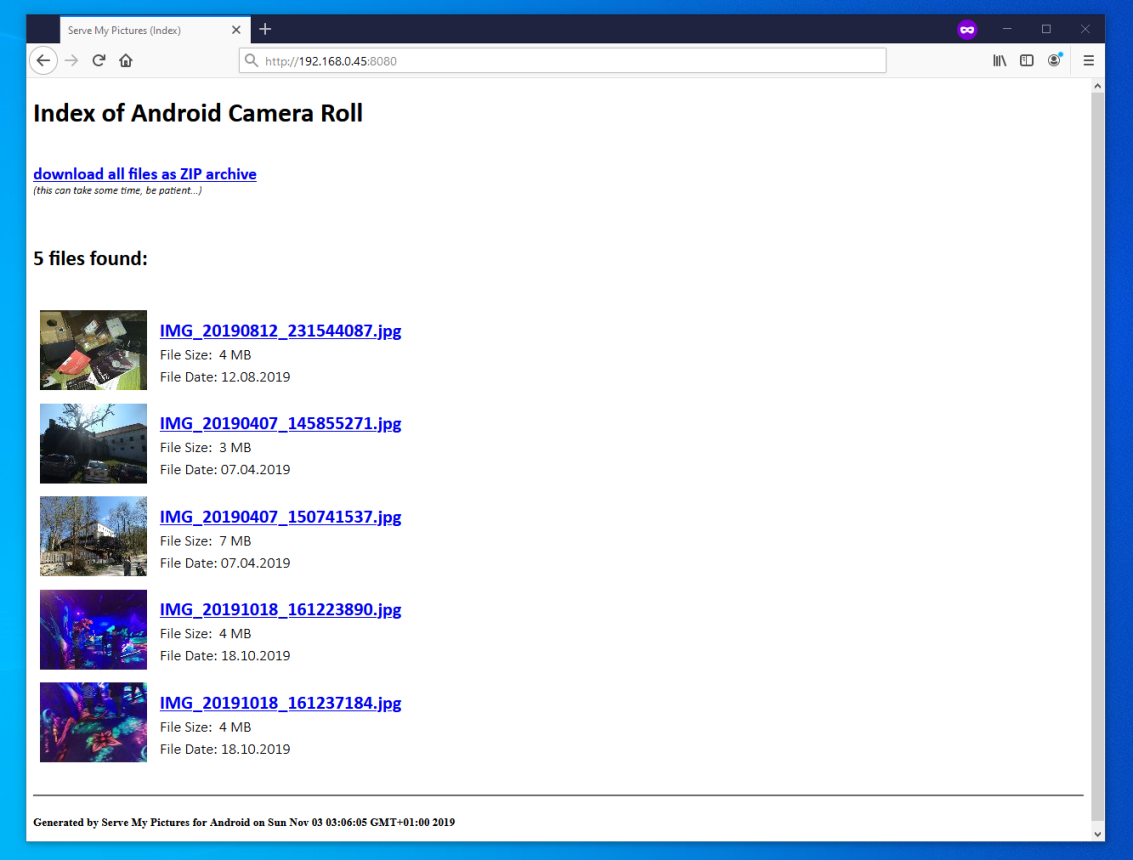Click 'File Date: 12.08.2019' text
Image resolution: width=1133 pixels, height=860 pixels.
tap(225, 377)
